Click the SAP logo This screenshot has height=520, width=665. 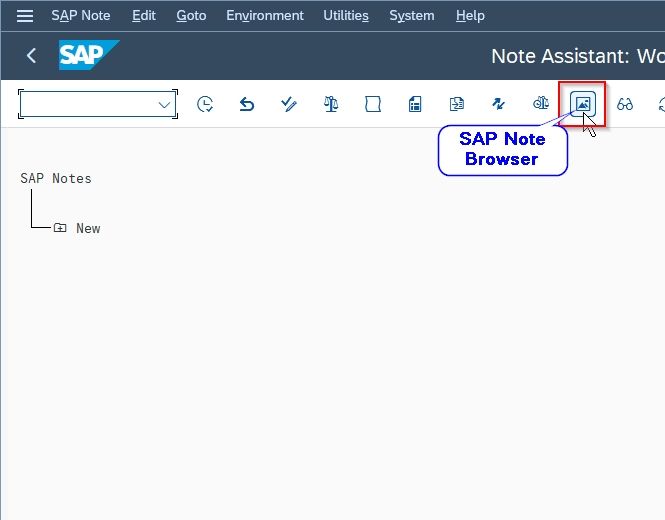(89, 55)
